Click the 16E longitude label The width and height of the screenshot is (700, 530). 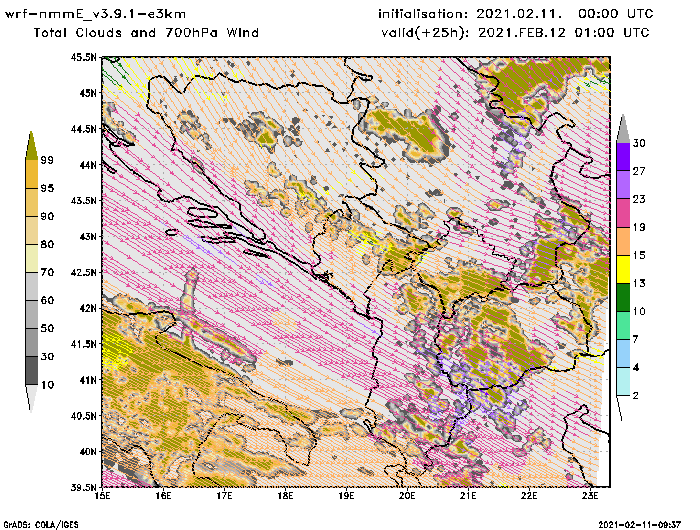point(163,497)
